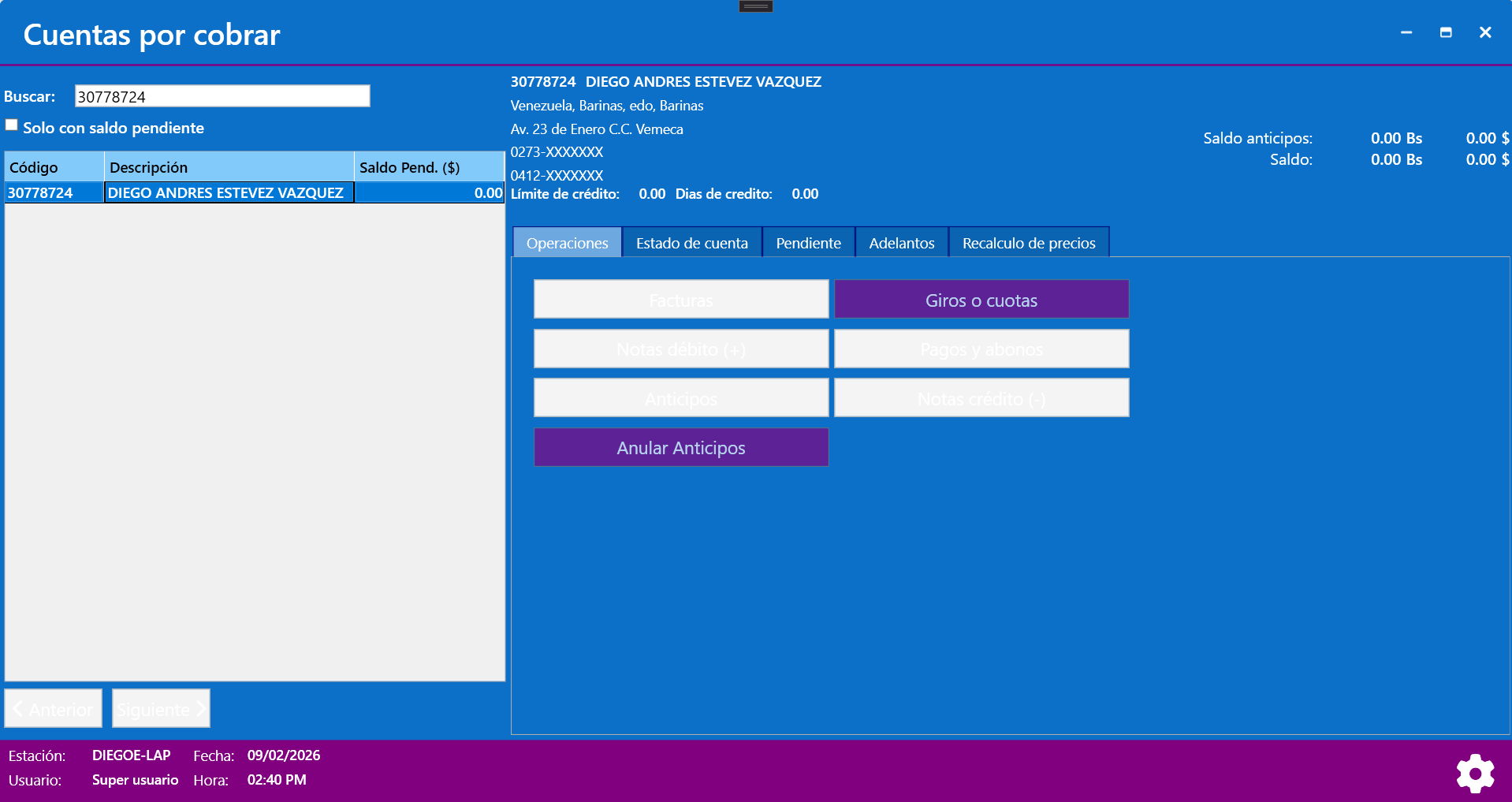1512x802 pixels.
Task: Enable Solo con saldo pendiente checkbox
Action: coord(12,125)
